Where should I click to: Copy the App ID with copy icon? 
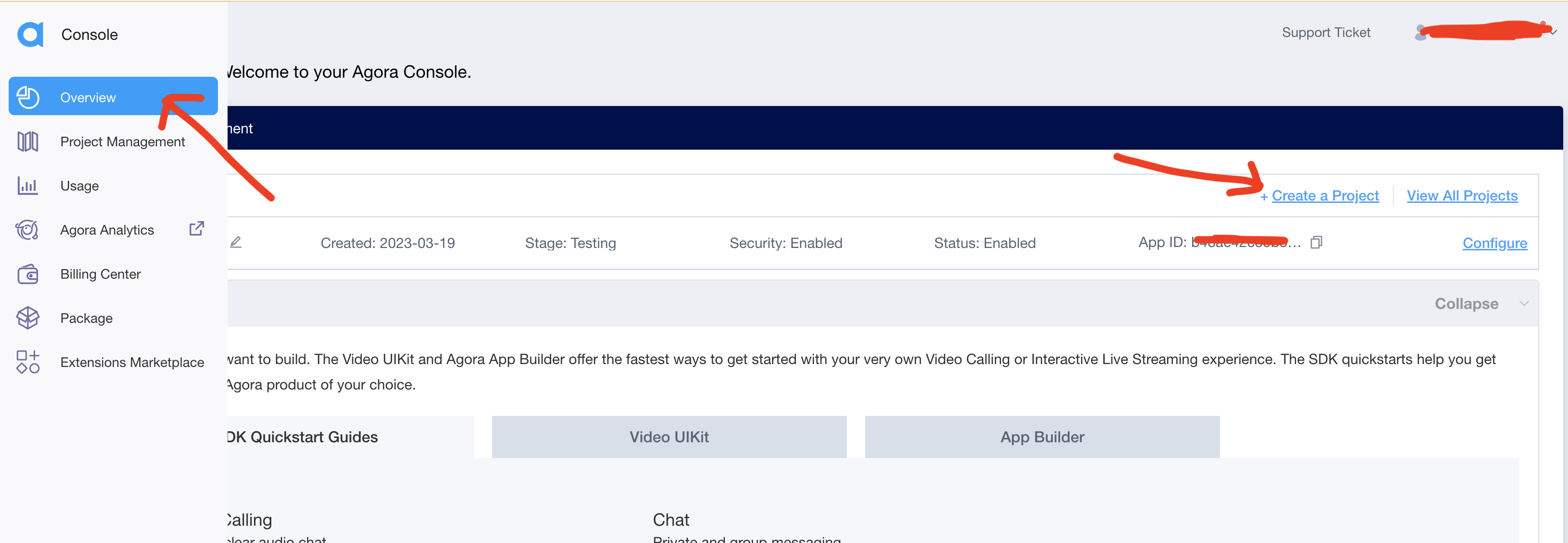tap(1316, 243)
